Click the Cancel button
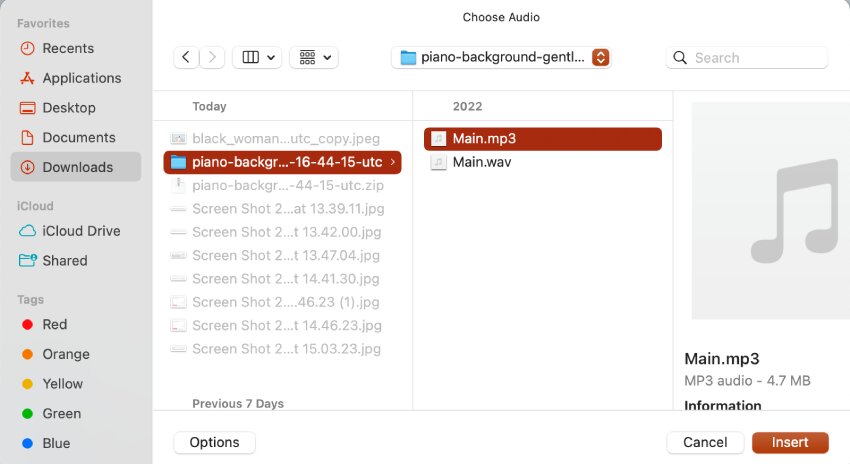 705,442
